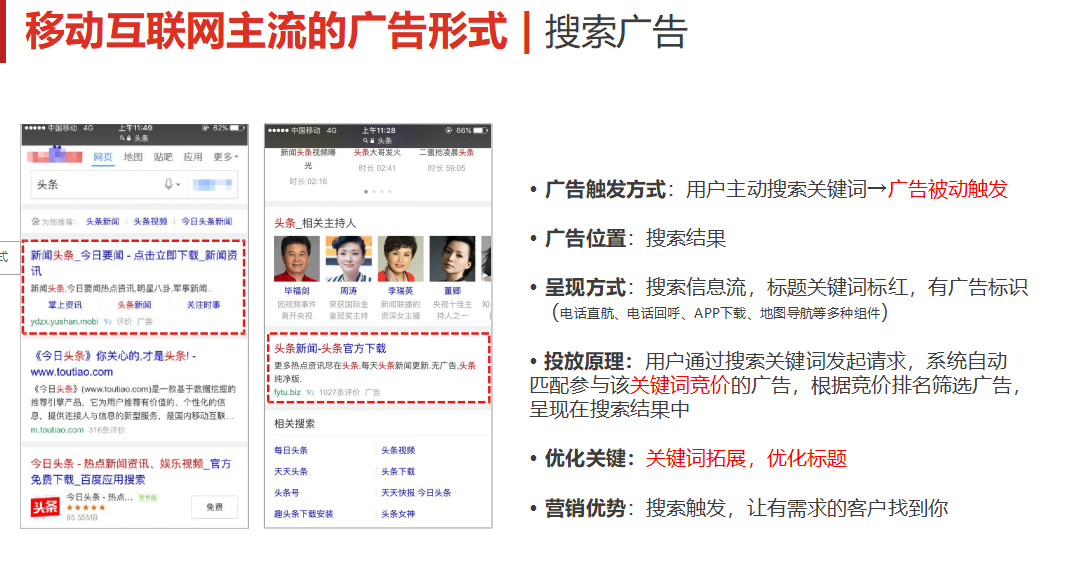This screenshot has height=569, width=1068.
Task: Tap the paw icon beside 为您推荐
Action: [35, 221]
